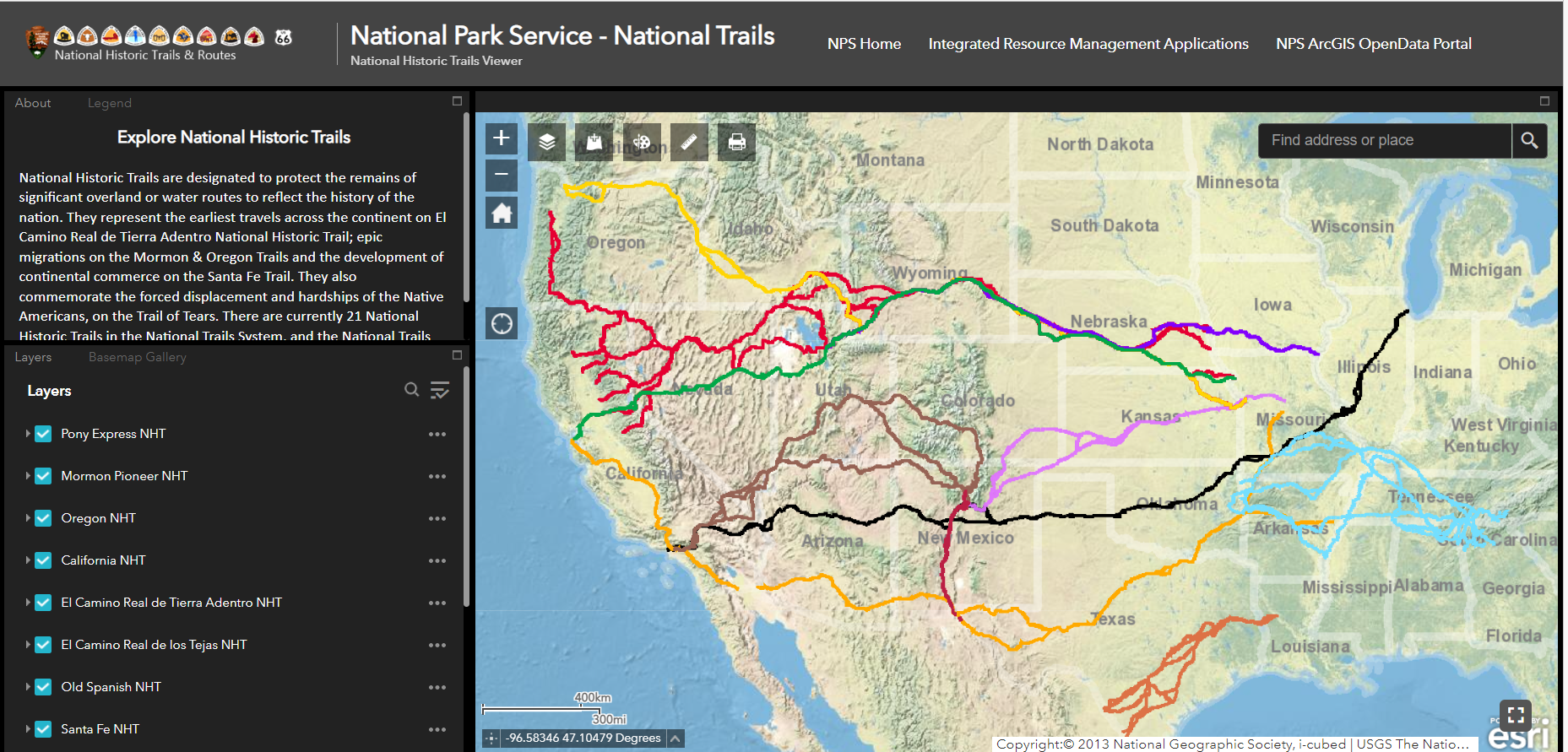Uncheck the Mormon Pioneer NHT layer
Viewport: 1568px width, 752px height.
coord(44,476)
